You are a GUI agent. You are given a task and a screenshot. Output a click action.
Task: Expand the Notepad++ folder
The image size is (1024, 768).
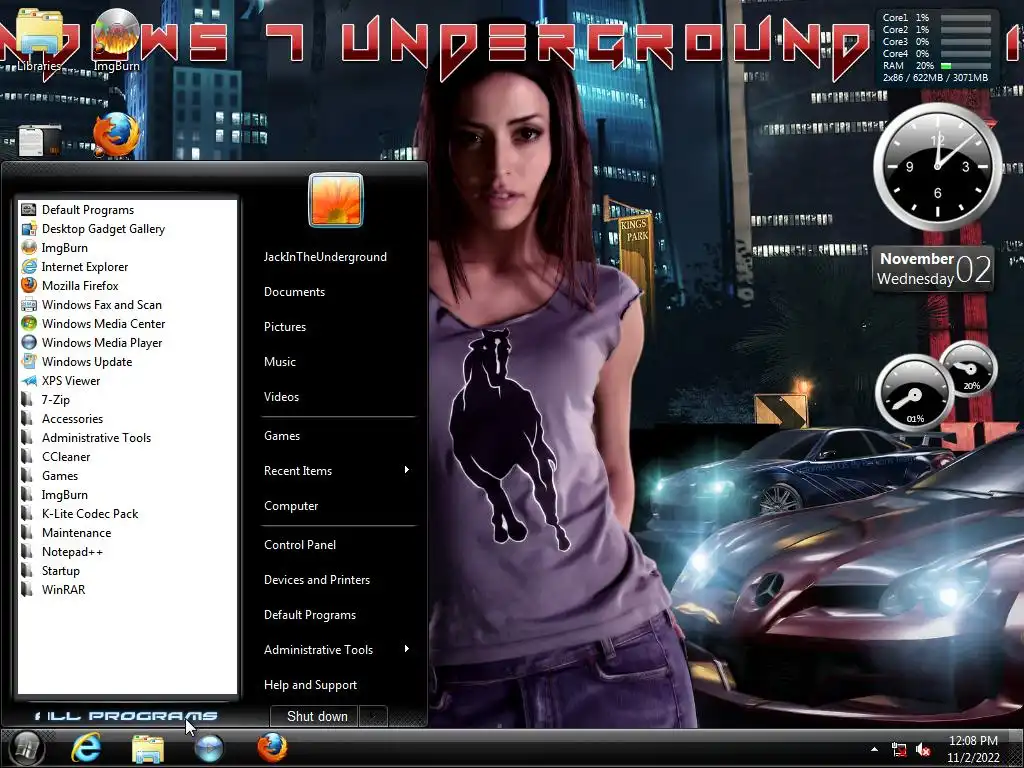click(x=127, y=551)
